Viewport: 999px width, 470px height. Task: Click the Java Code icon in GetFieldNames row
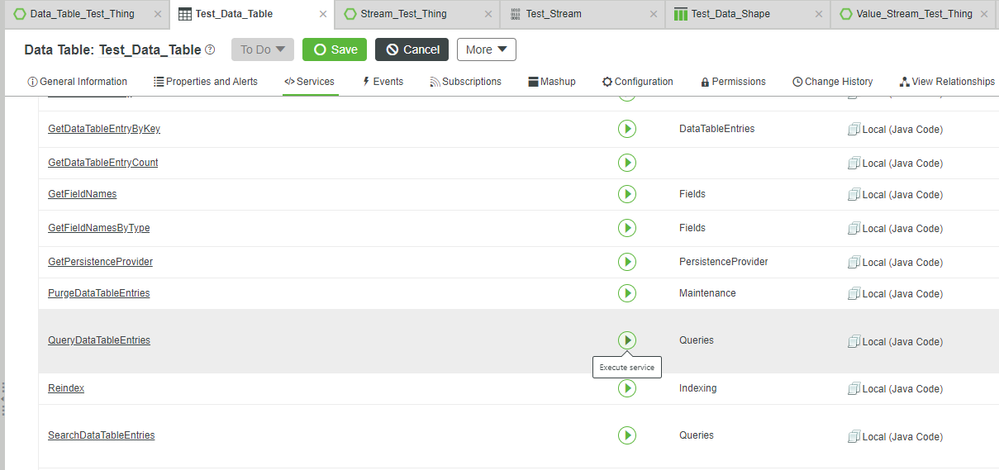(x=854, y=194)
